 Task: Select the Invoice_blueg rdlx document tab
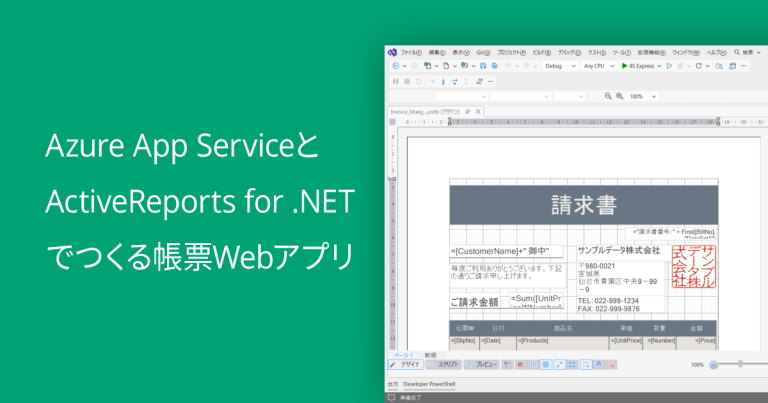point(425,112)
